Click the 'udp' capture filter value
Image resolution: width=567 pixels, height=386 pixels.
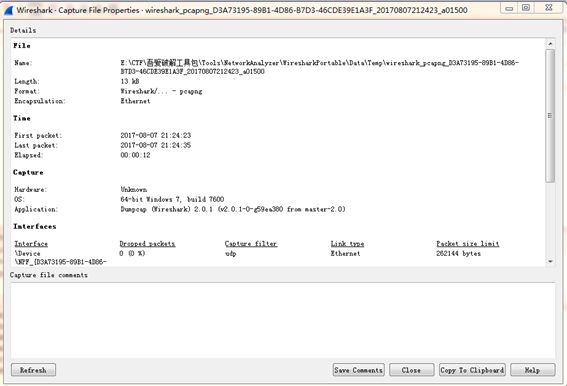(x=230, y=254)
